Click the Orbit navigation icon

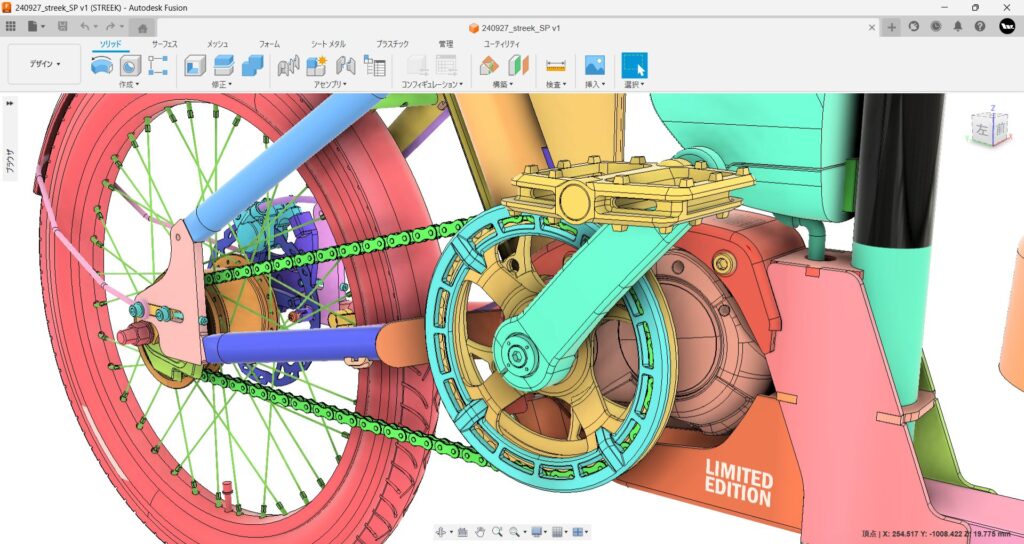pyautogui.click(x=442, y=532)
